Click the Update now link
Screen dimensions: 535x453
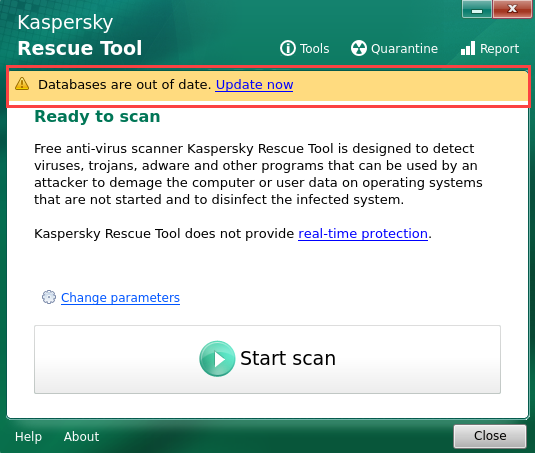point(254,85)
